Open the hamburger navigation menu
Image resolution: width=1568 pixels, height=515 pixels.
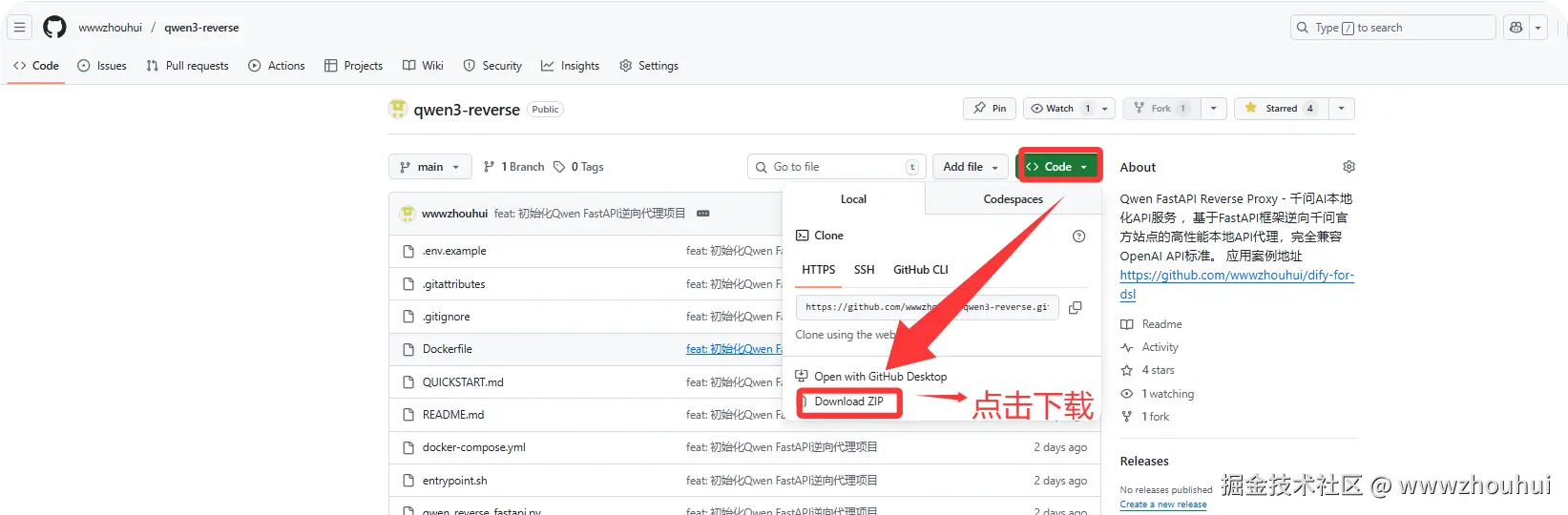(x=19, y=28)
